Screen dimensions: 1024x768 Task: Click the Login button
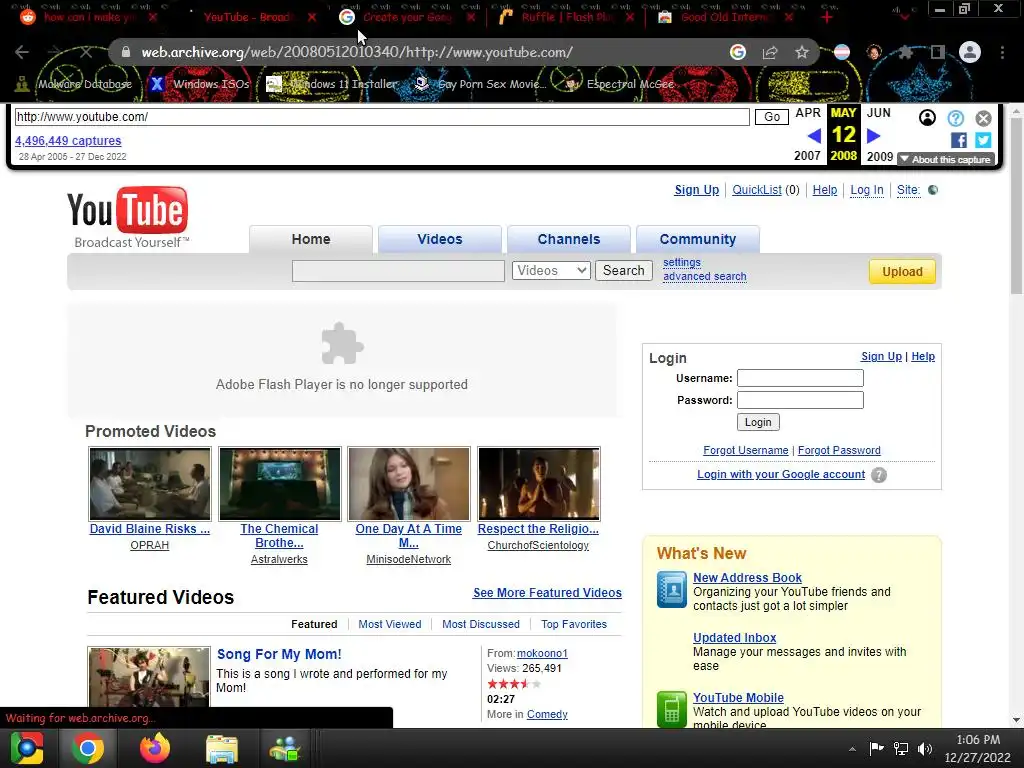[x=758, y=422]
